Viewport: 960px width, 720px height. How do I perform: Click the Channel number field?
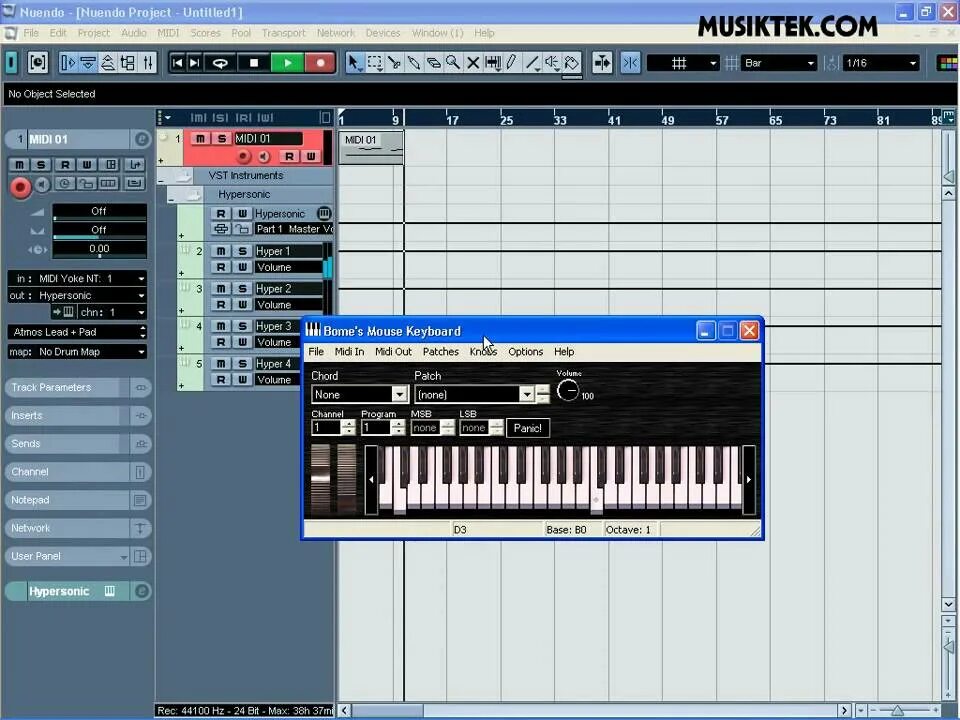click(326, 427)
